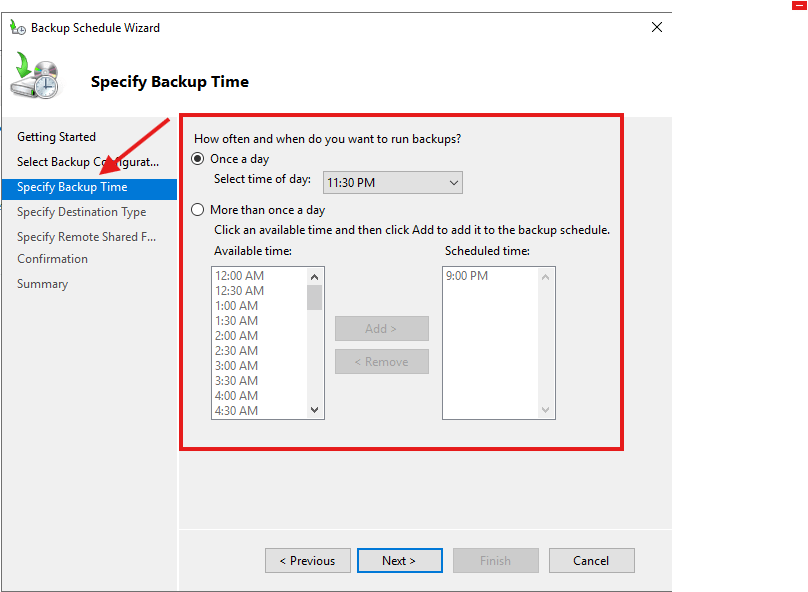The height and width of the screenshot is (592, 808).
Task: Select the More than once a day option
Action: pyautogui.click(x=198, y=210)
